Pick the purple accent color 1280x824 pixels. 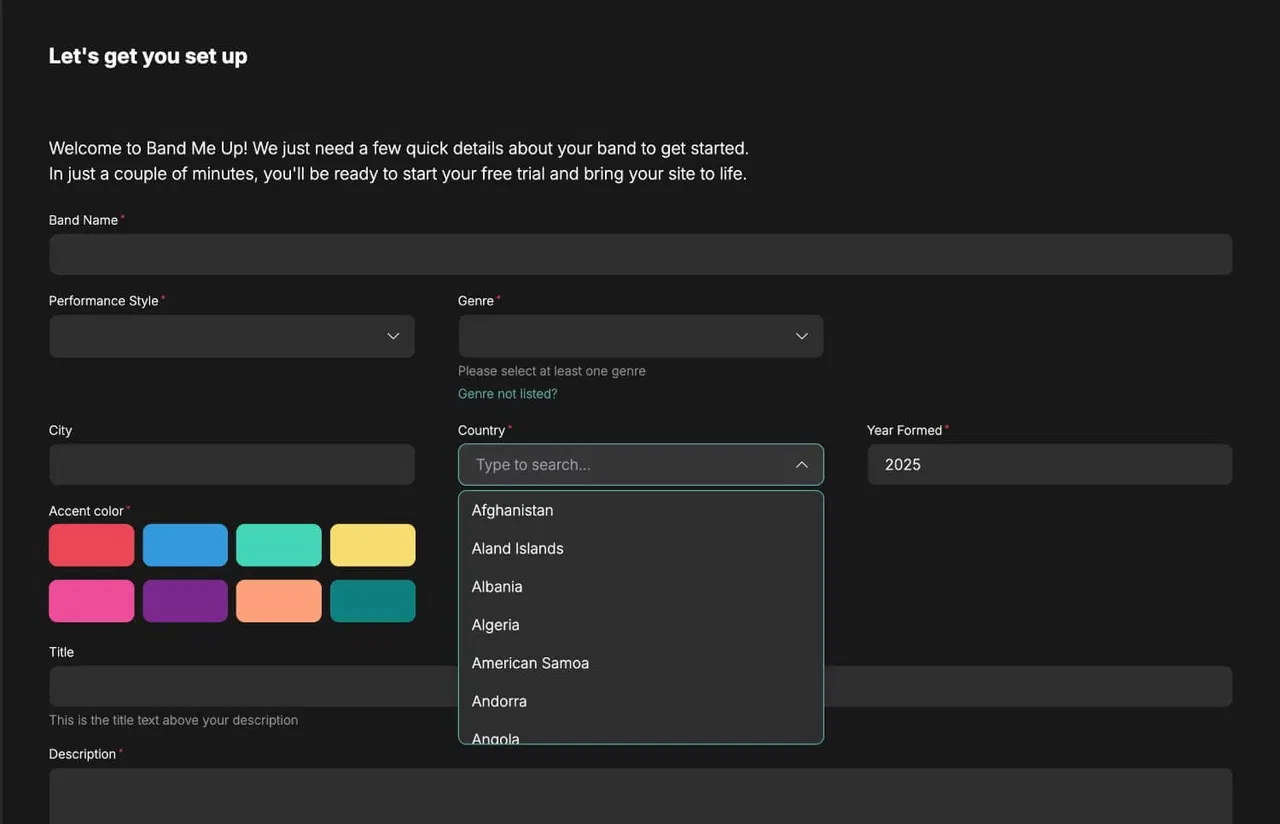(185, 600)
